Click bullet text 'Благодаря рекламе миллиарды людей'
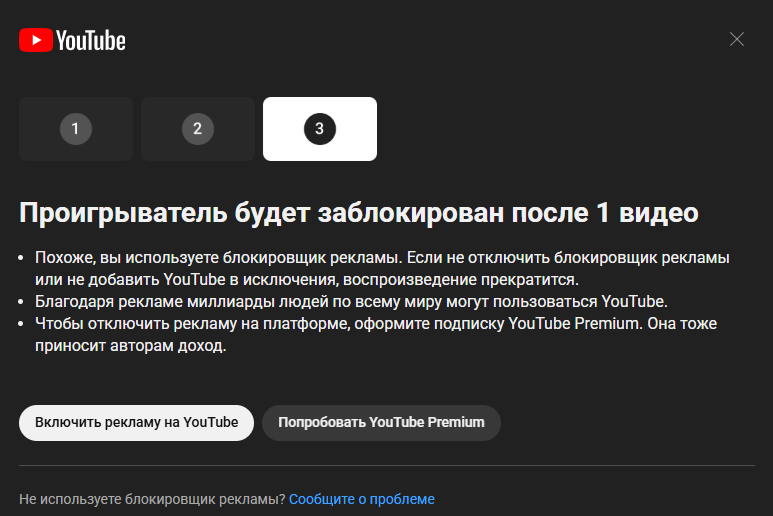 (351, 302)
